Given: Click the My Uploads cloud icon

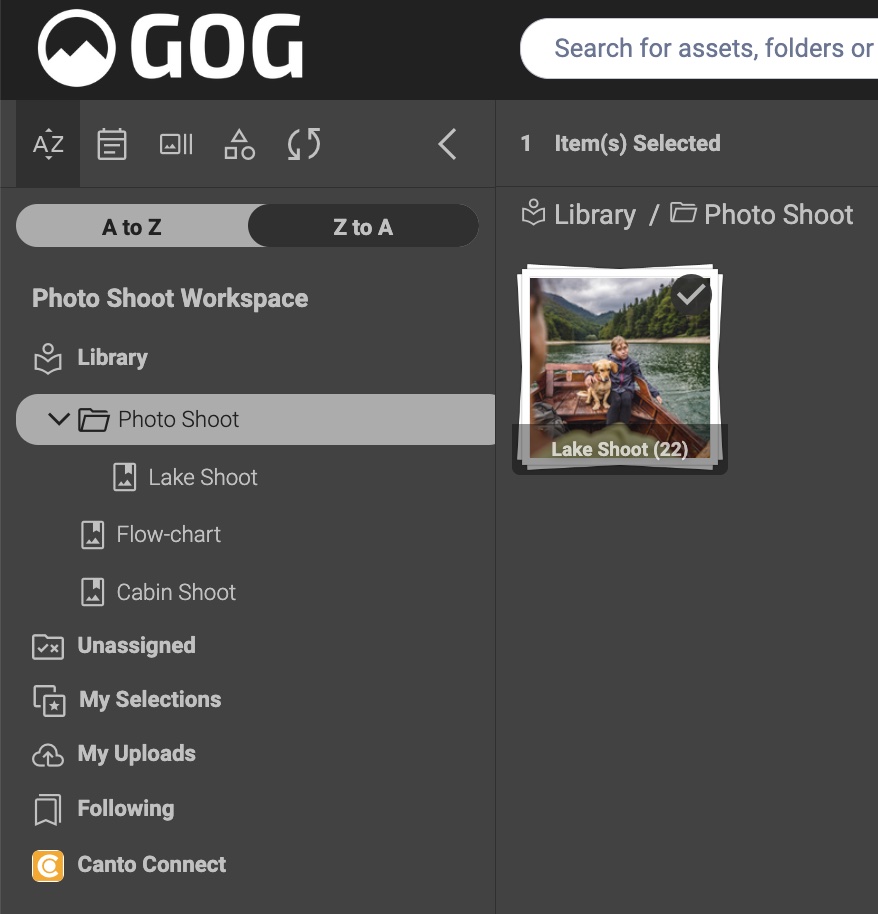Looking at the screenshot, I should pos(48,755).
